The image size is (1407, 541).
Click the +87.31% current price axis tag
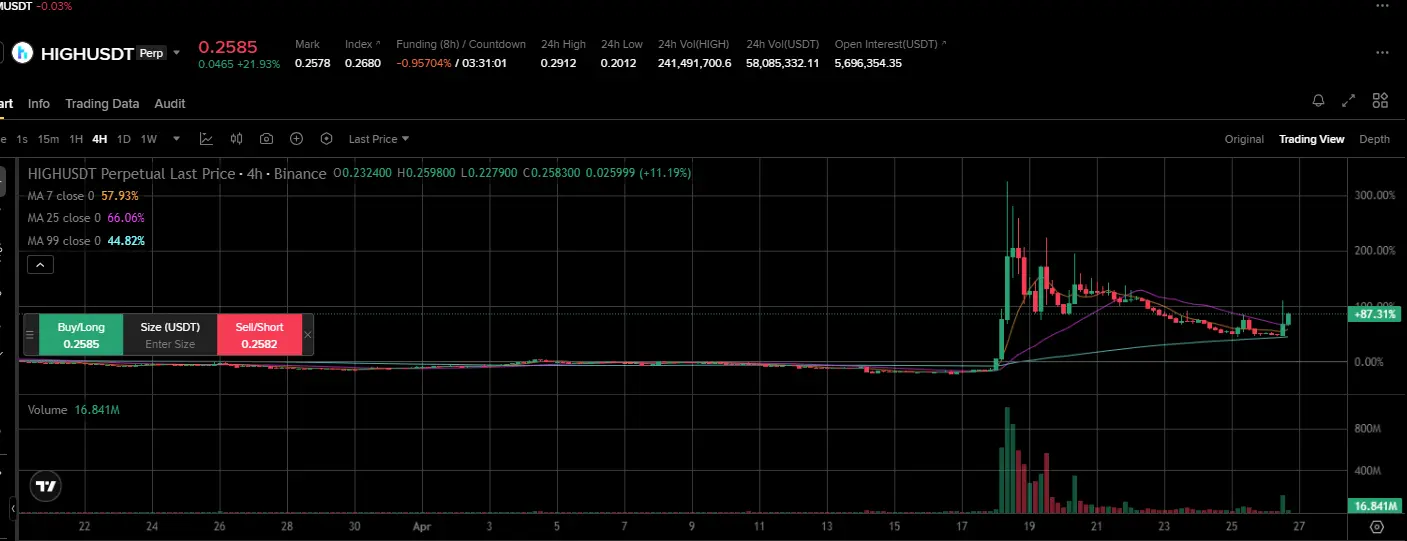pyautogui.click(x=1375, y=314)
